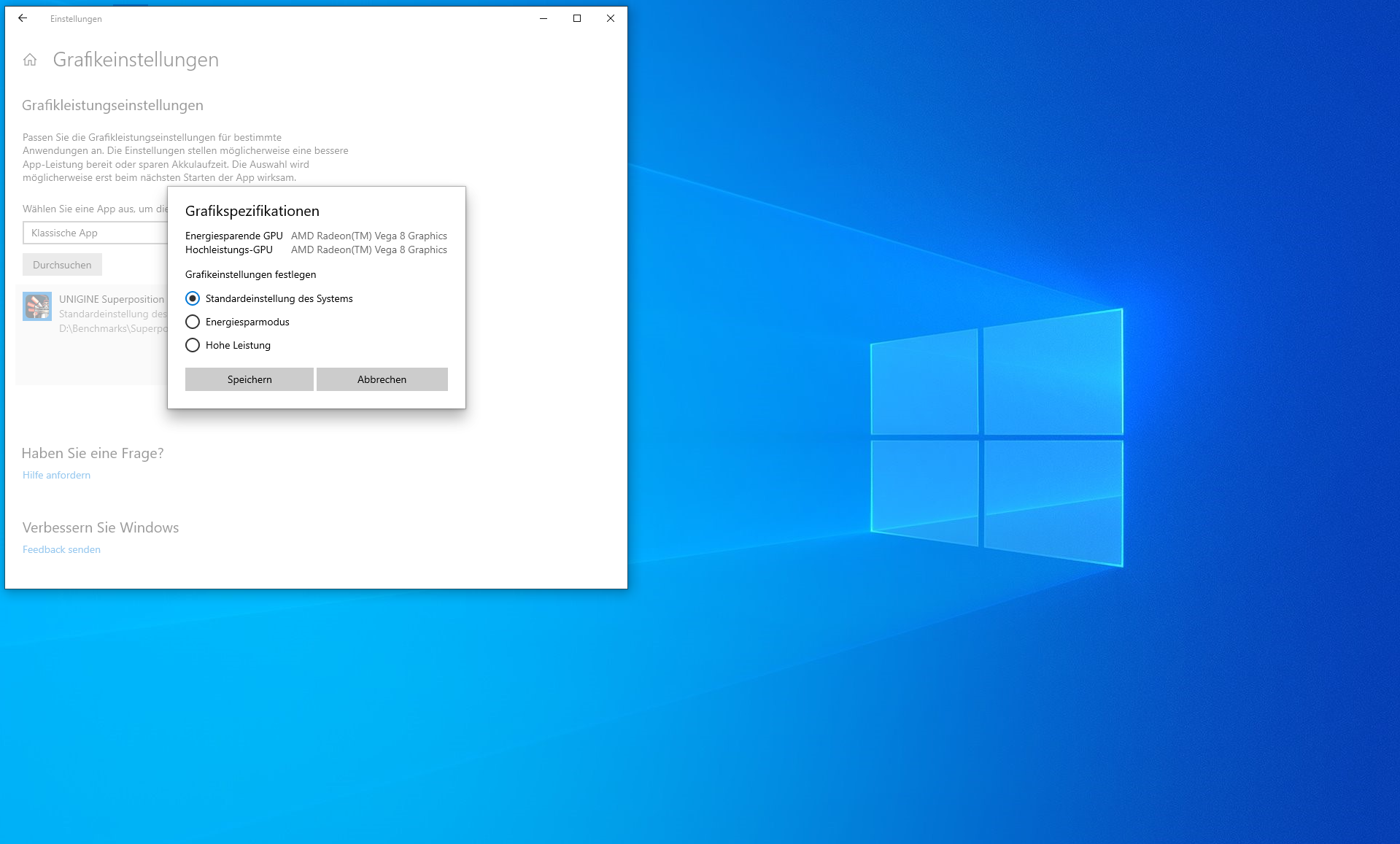1400x844 pixels.
Task: Maximize the Einstellungen window
Action: 577,18
